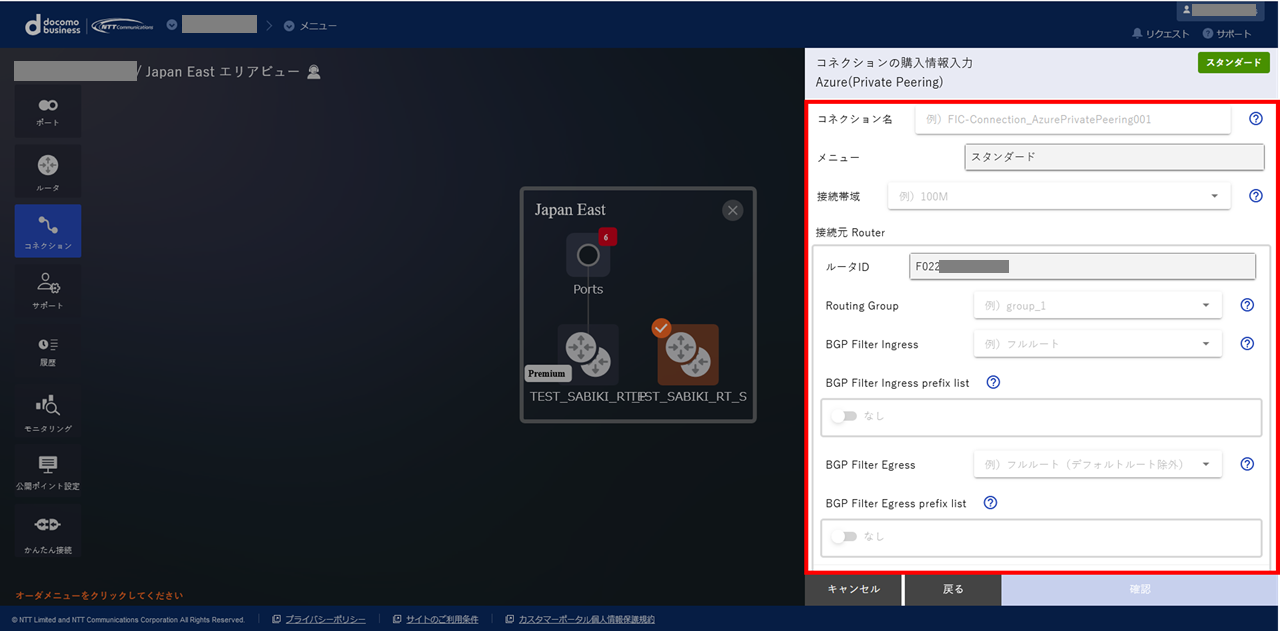The width and height of the screenshot is (1280, 631).
Task: Open the サポート sidebar icon
Action: [x=48, y=290]
